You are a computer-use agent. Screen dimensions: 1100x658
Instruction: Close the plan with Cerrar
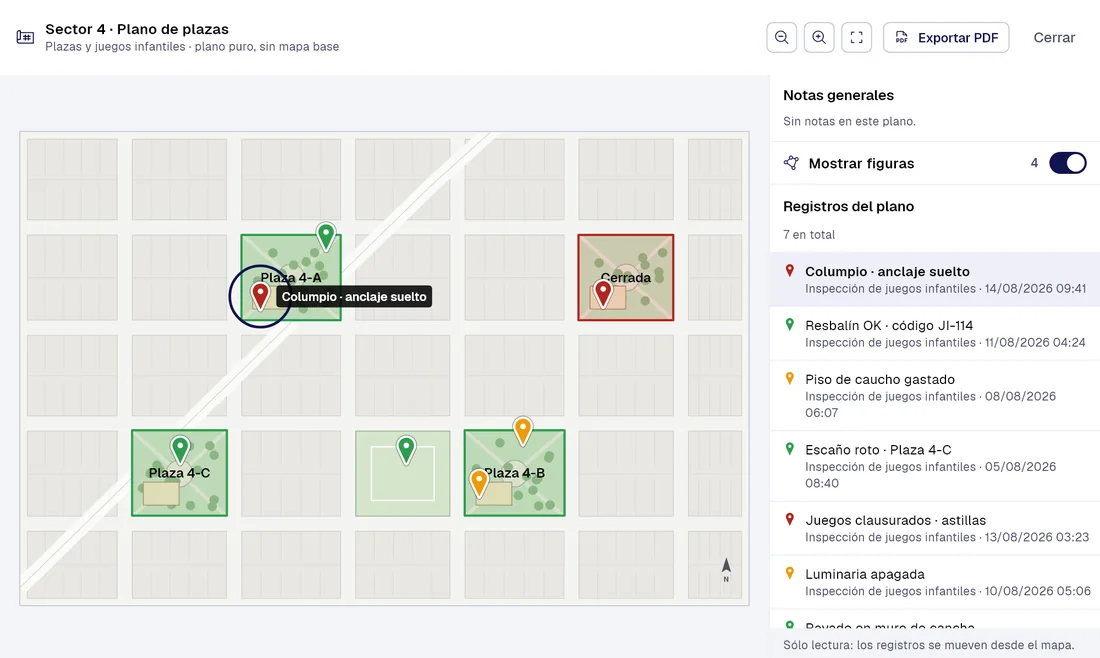1054,37
